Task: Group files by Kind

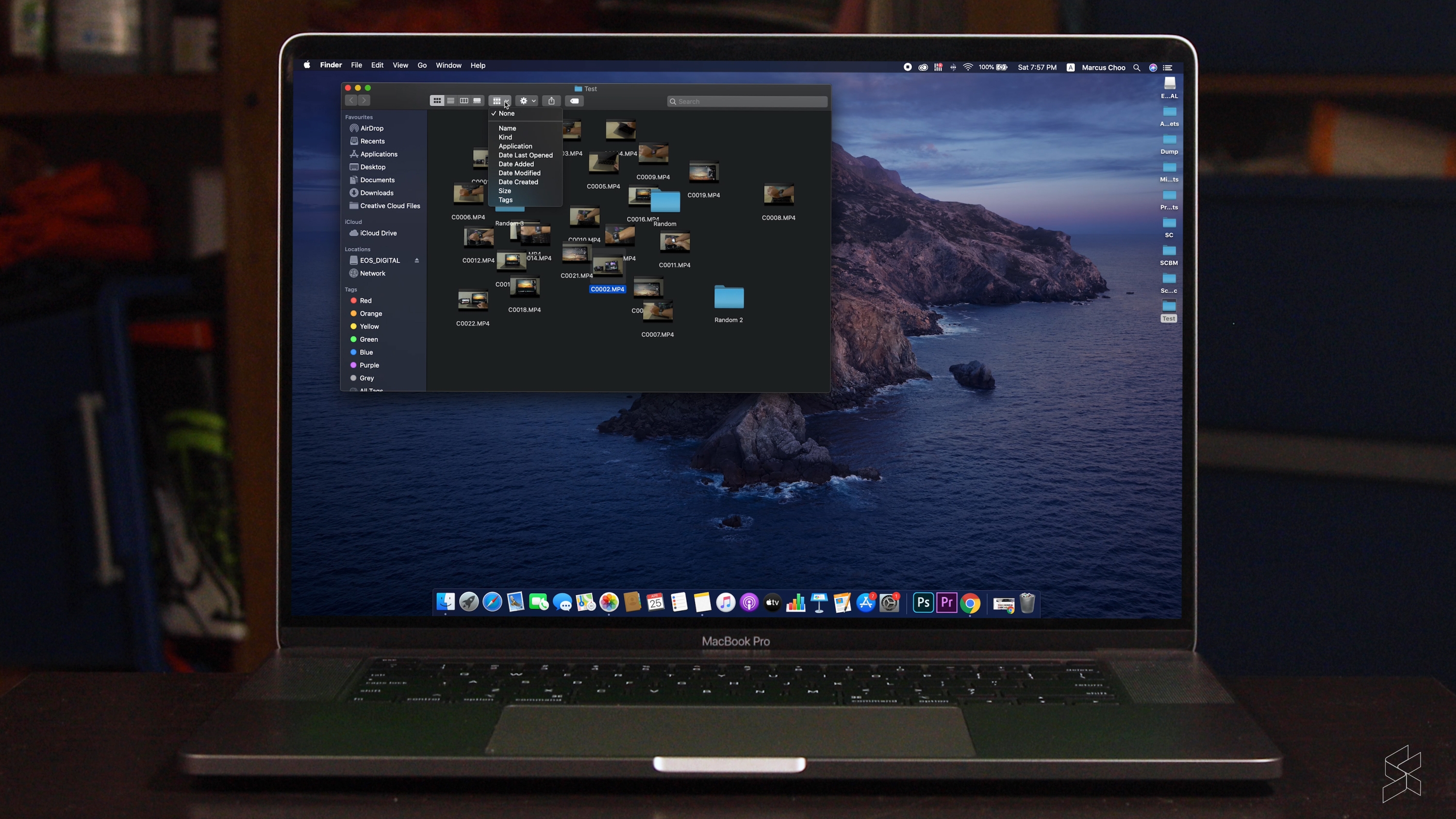Action: (505, 137)
